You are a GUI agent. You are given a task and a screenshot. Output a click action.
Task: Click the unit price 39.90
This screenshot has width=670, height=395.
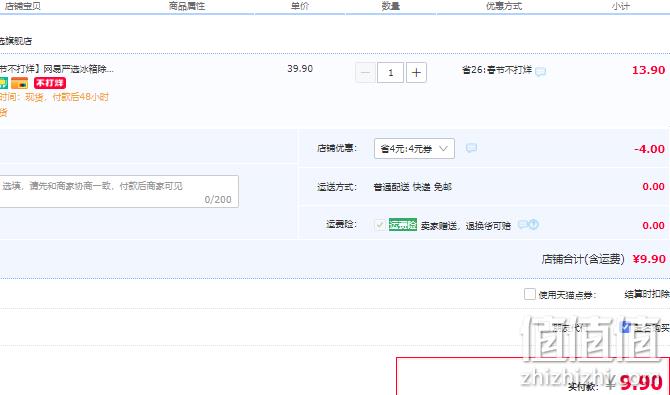pyautogui.click(x=300, y=69)
